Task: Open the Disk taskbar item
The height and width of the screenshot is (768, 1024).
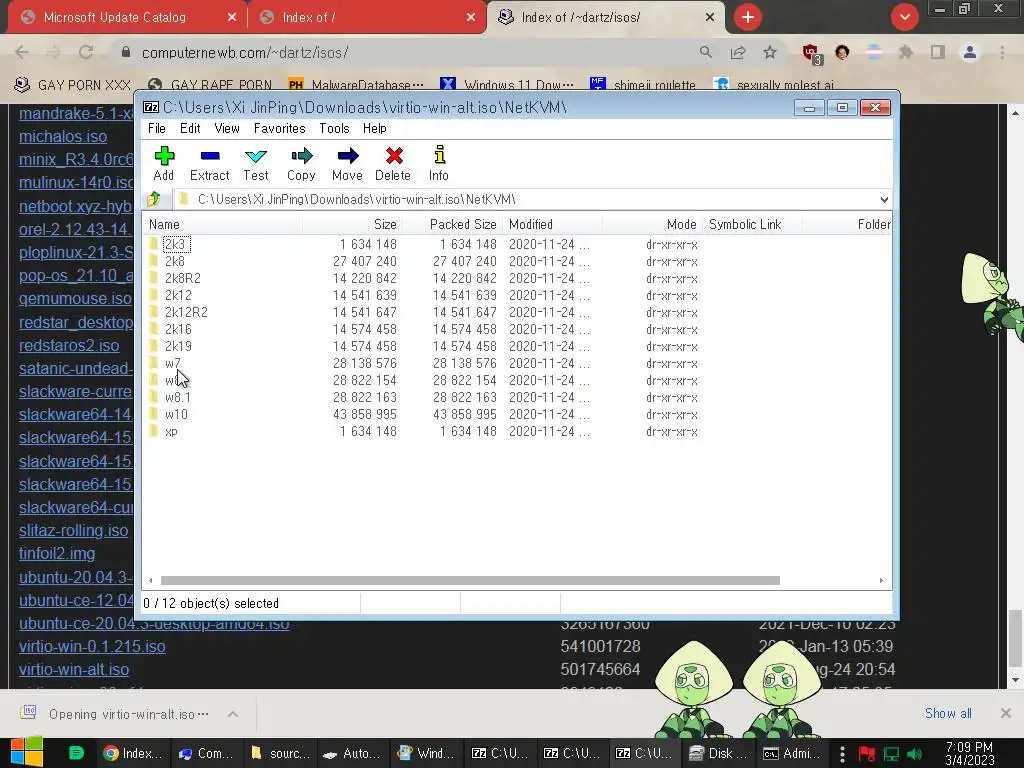Action: click(718, 754)
